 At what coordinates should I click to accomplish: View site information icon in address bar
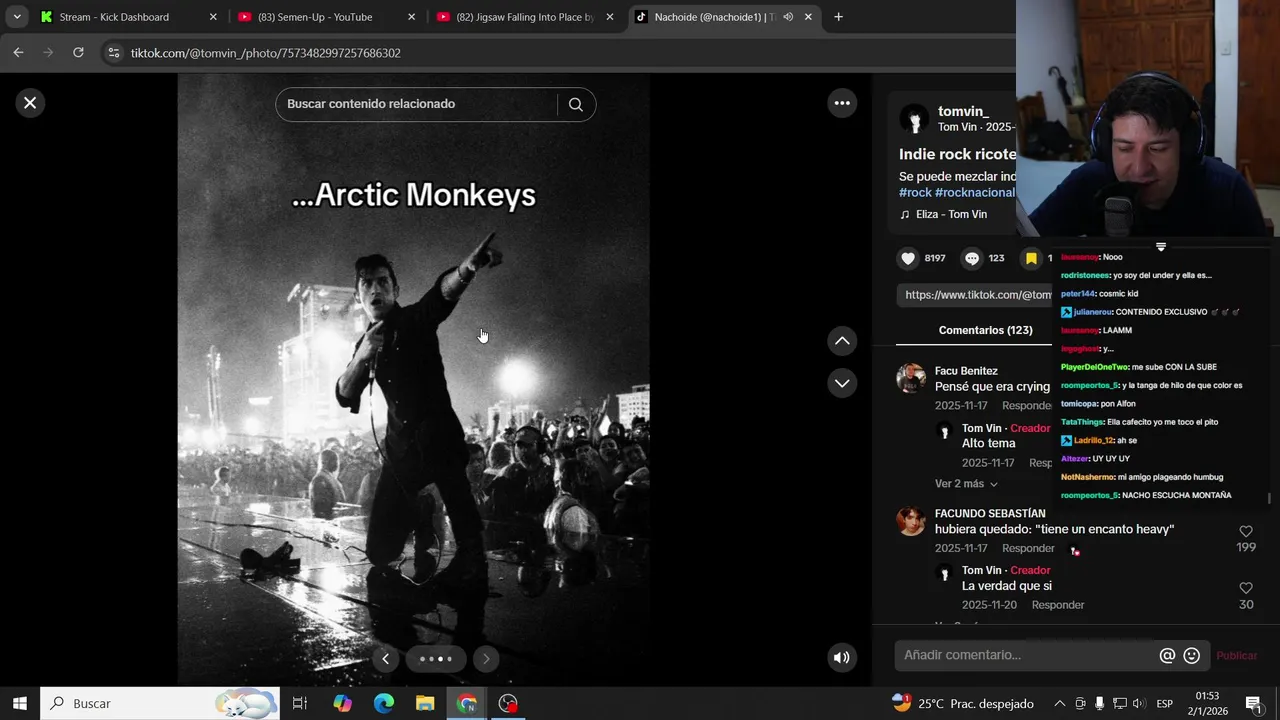(x=113, y=53)
